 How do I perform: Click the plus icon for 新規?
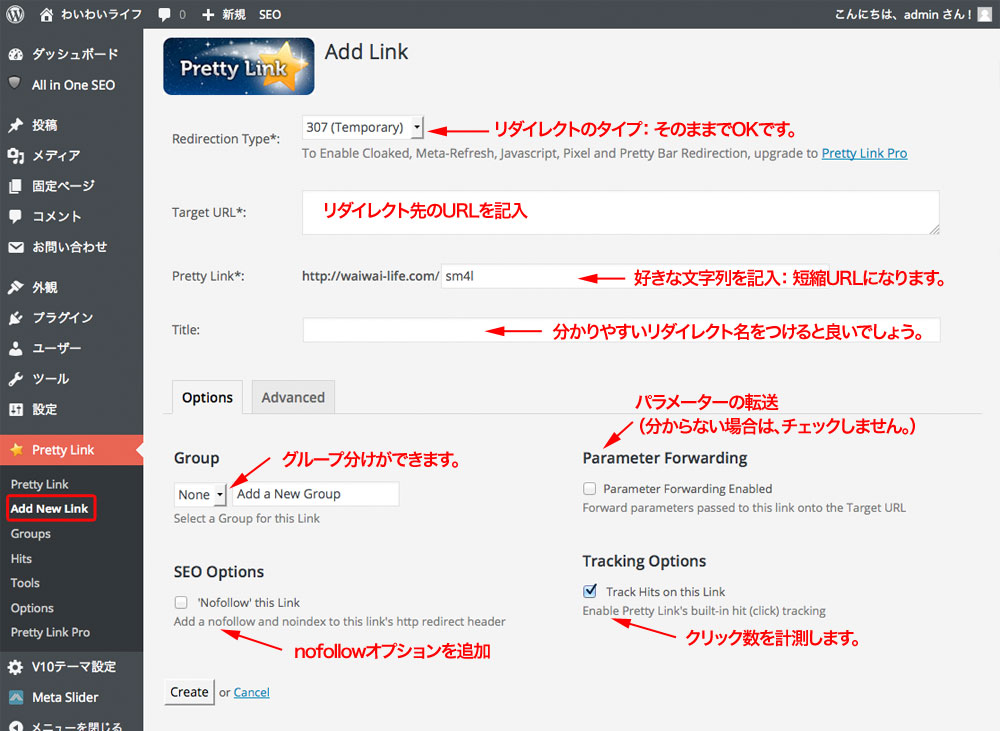(x=208, y=15)
